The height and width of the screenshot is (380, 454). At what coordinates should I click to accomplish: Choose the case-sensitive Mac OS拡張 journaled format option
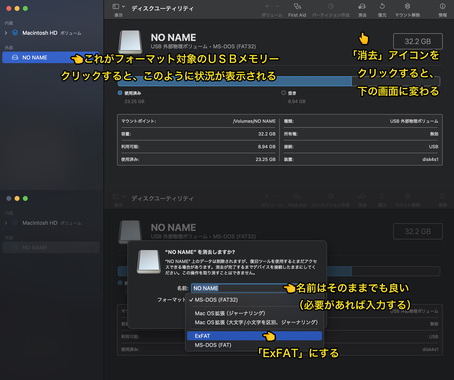click(x=254, y=322)
